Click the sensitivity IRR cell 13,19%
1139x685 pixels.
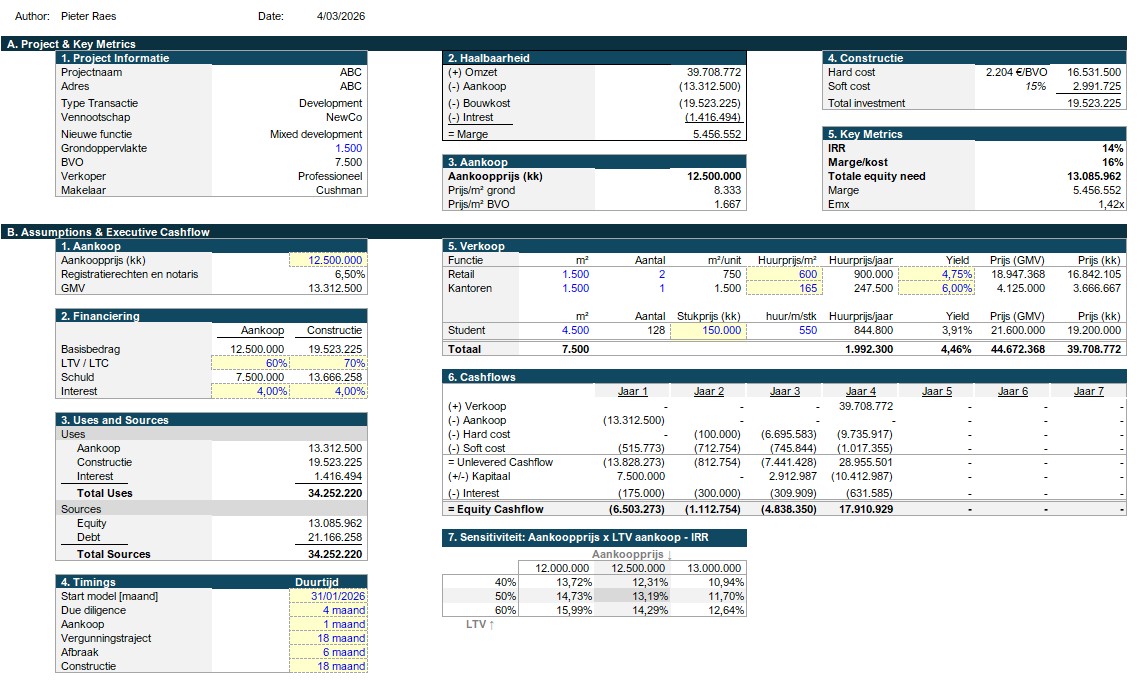[x=632, y=596]
